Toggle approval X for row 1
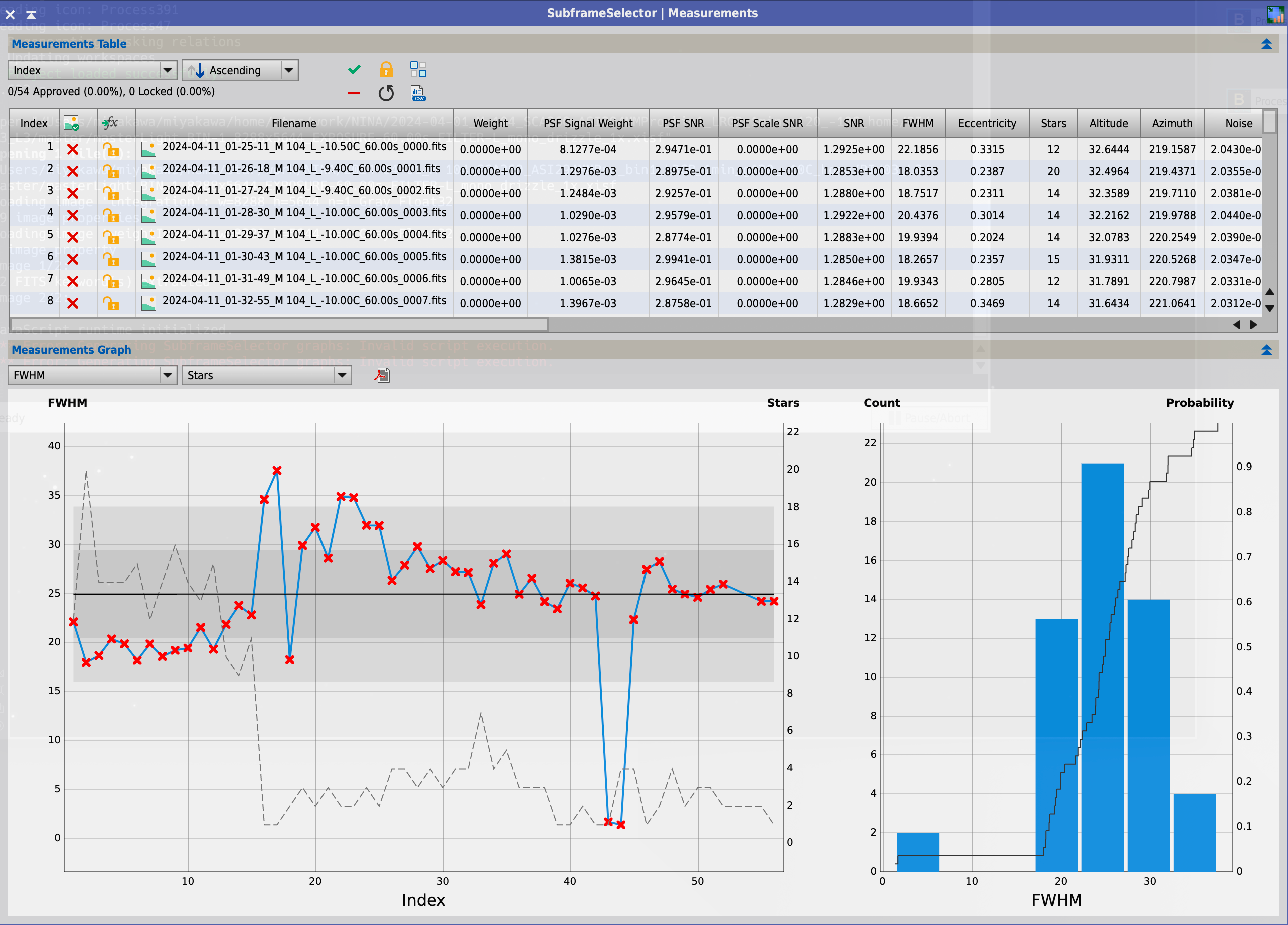1288x925 pixels. click(73, 149)
